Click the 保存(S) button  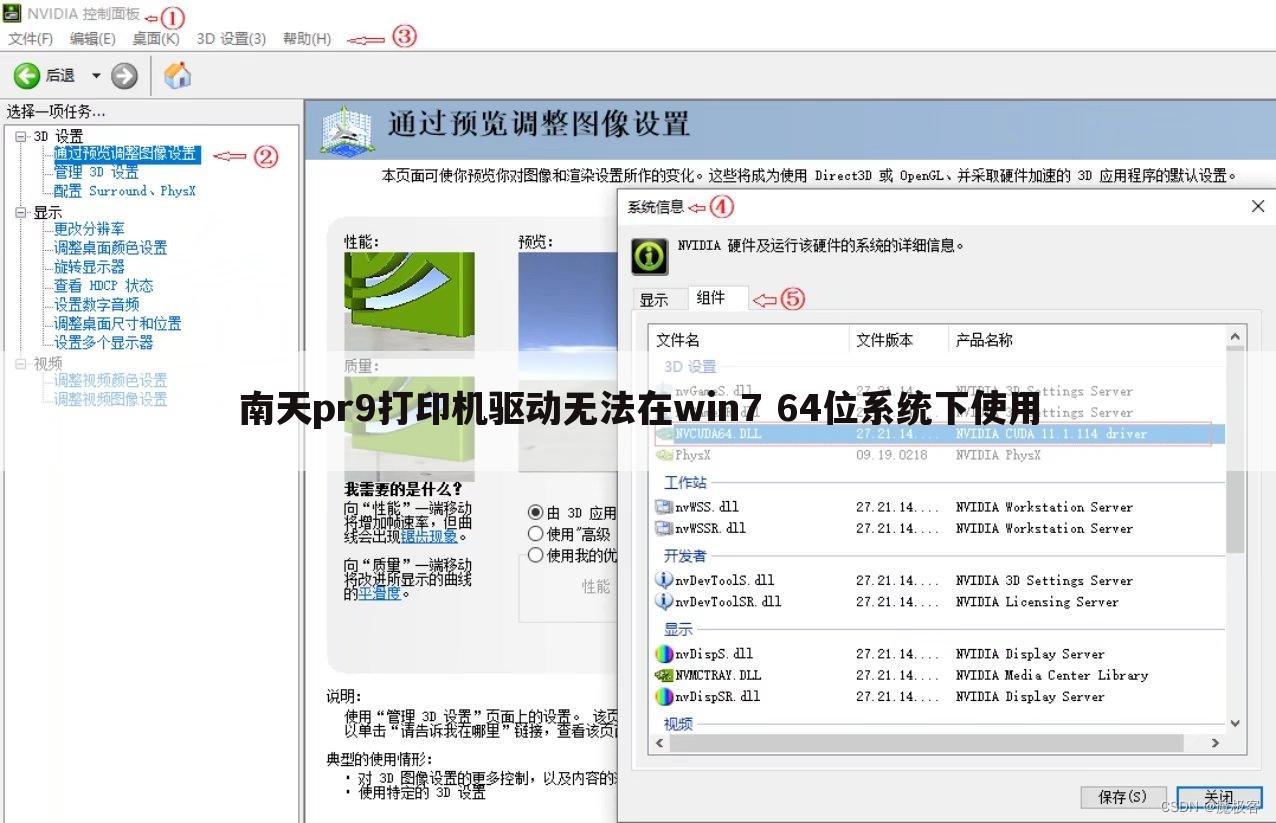[x=1124, y=797]
